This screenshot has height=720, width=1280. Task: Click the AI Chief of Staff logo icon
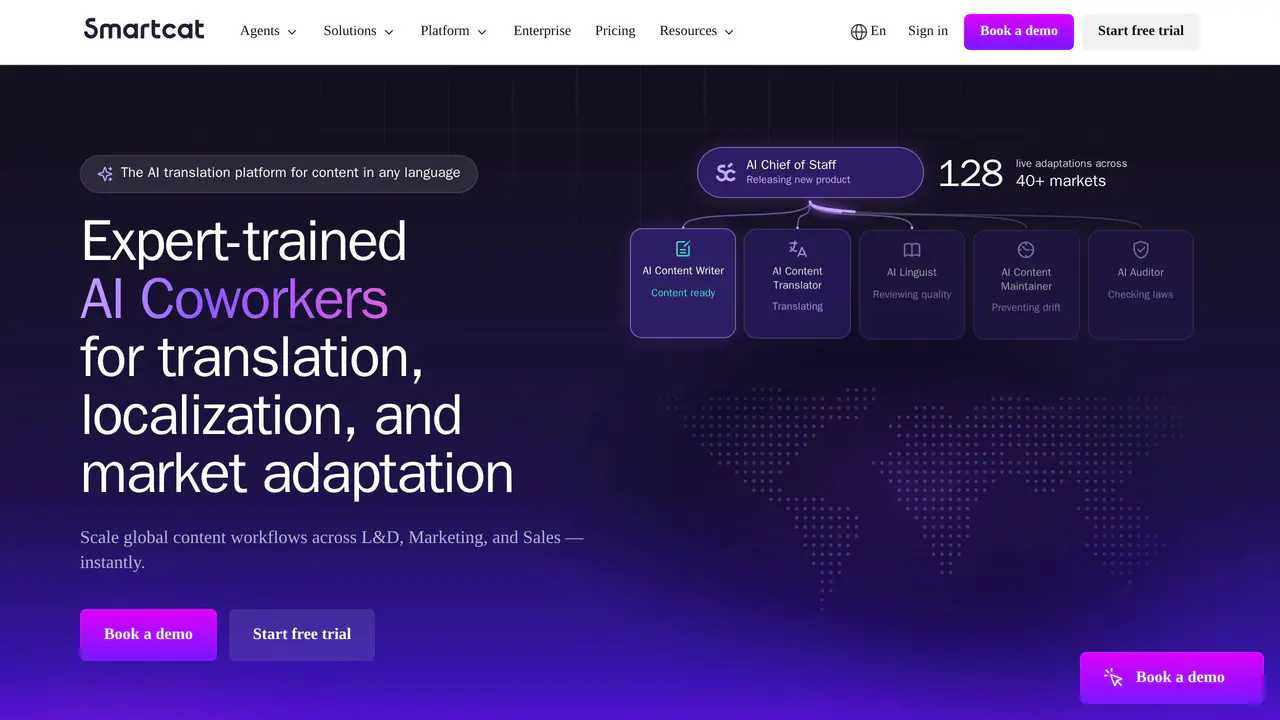[726, 172]
